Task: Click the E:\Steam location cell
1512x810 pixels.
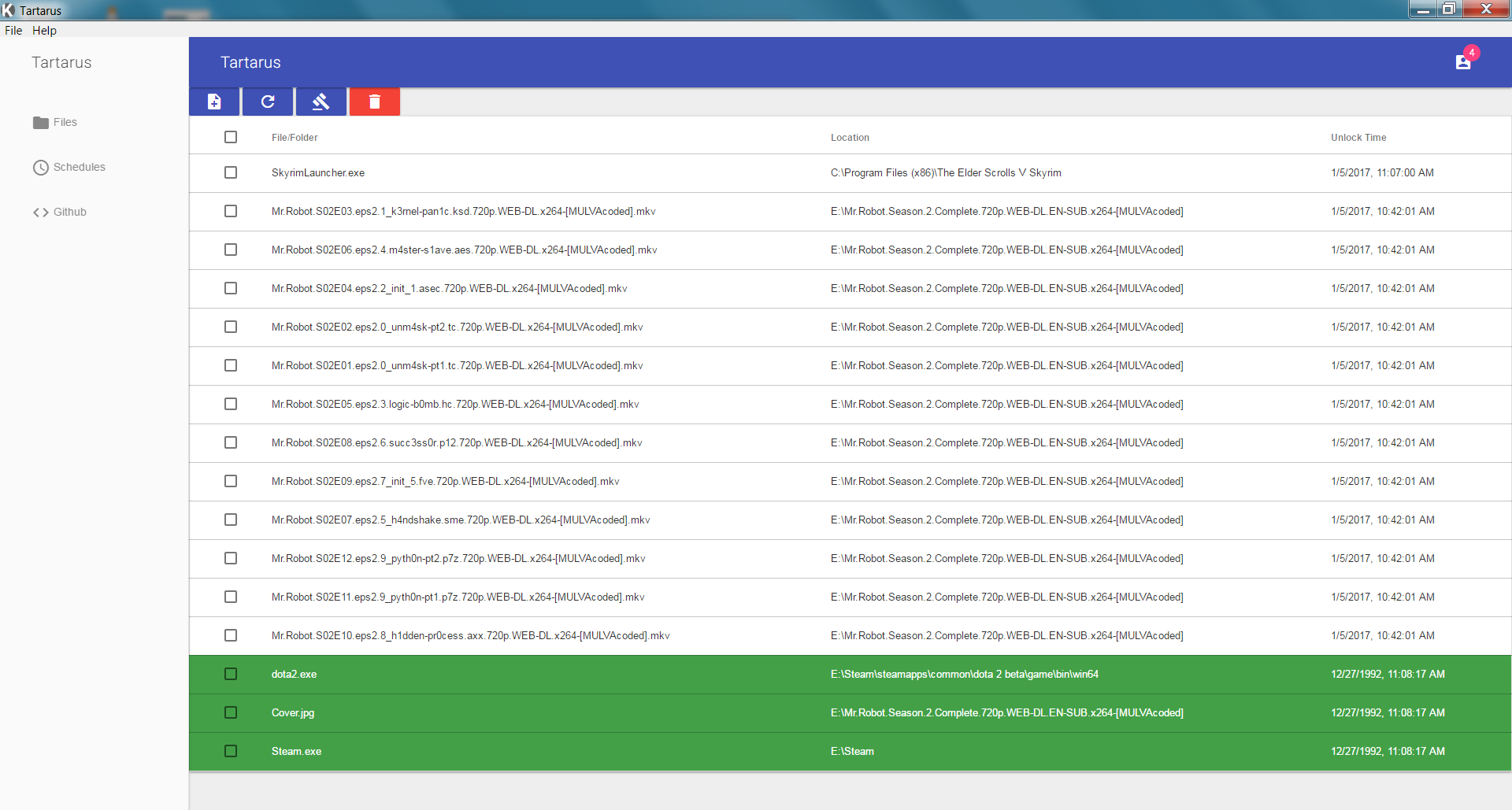Action: [x=852, y=751]
